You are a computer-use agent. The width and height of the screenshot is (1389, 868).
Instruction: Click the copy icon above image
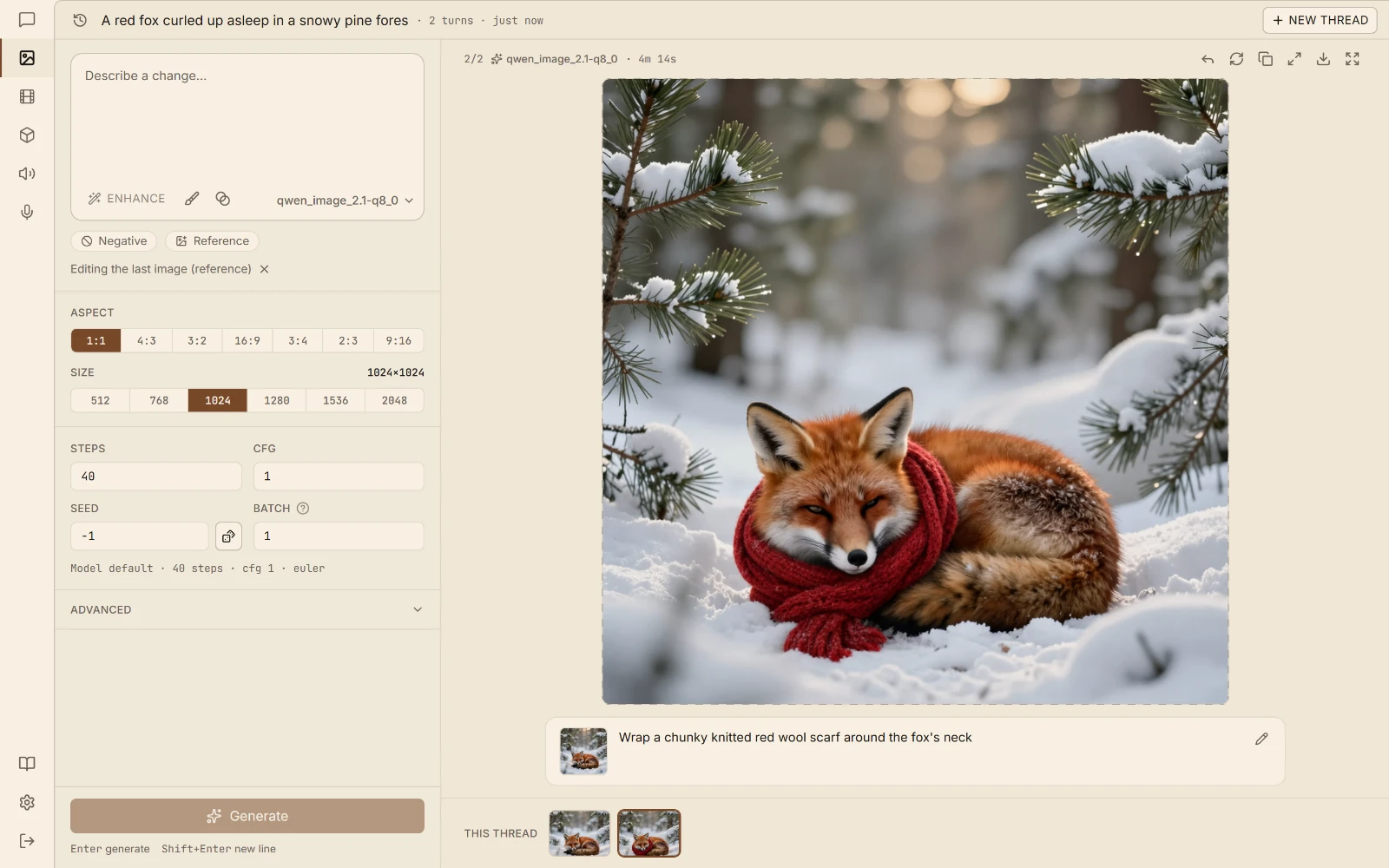(x=1265, y=59)
